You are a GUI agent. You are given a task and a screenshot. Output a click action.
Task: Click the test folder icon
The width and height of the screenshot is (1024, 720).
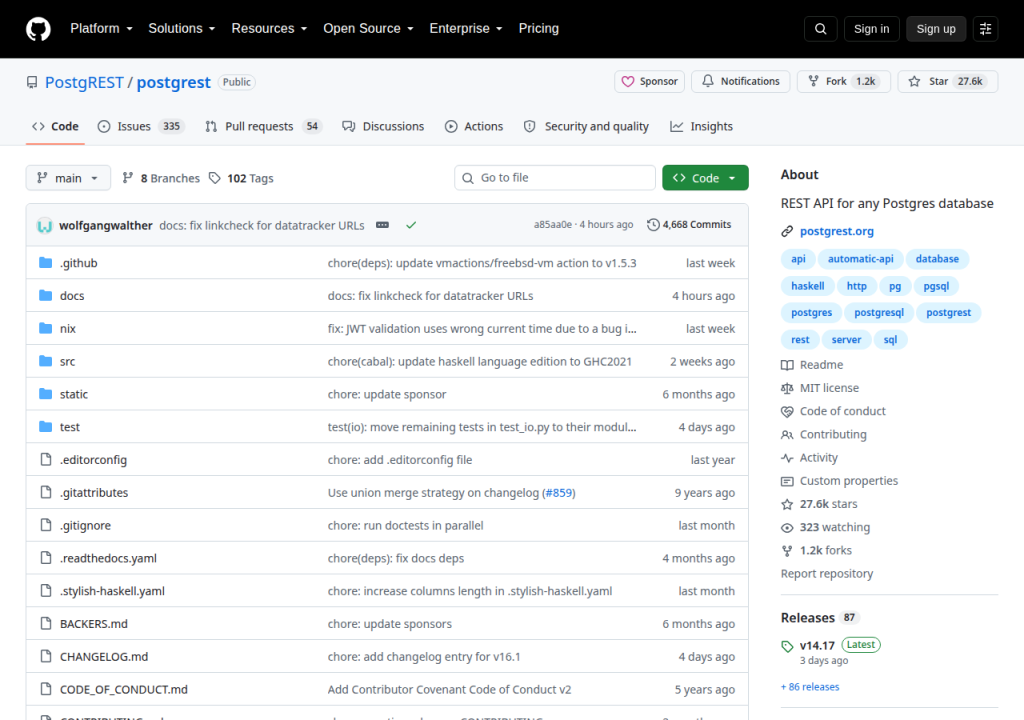point(46,427)
